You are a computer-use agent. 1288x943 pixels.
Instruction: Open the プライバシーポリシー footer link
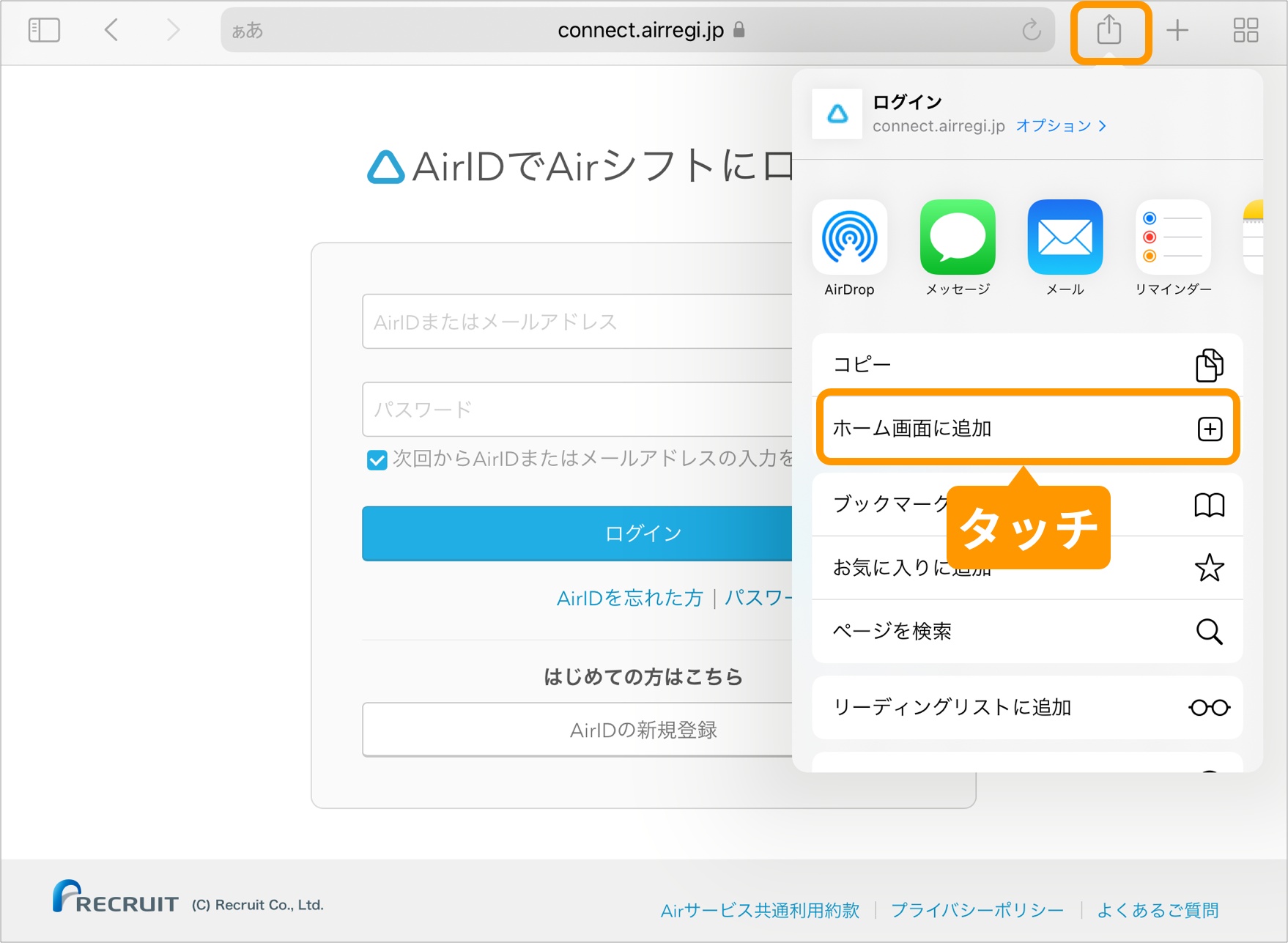click(x=975, y=910)
